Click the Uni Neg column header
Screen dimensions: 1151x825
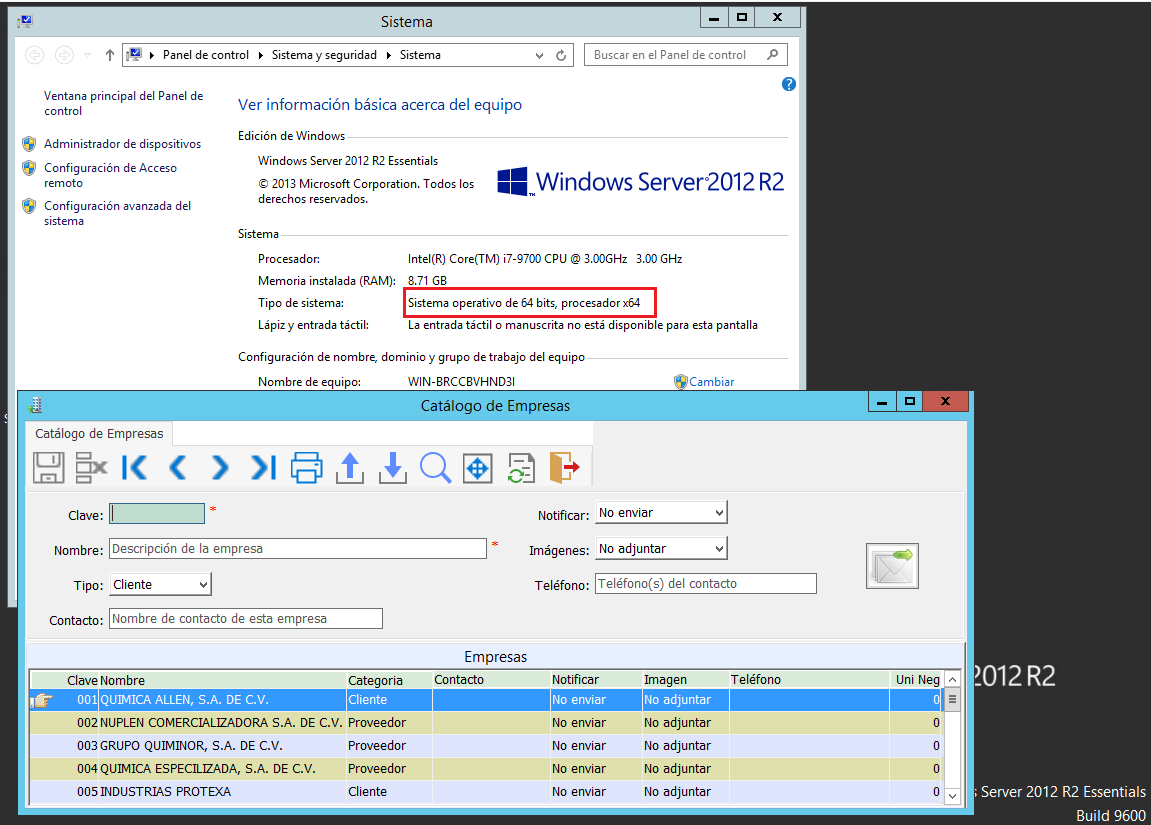[x=916, y=680]
